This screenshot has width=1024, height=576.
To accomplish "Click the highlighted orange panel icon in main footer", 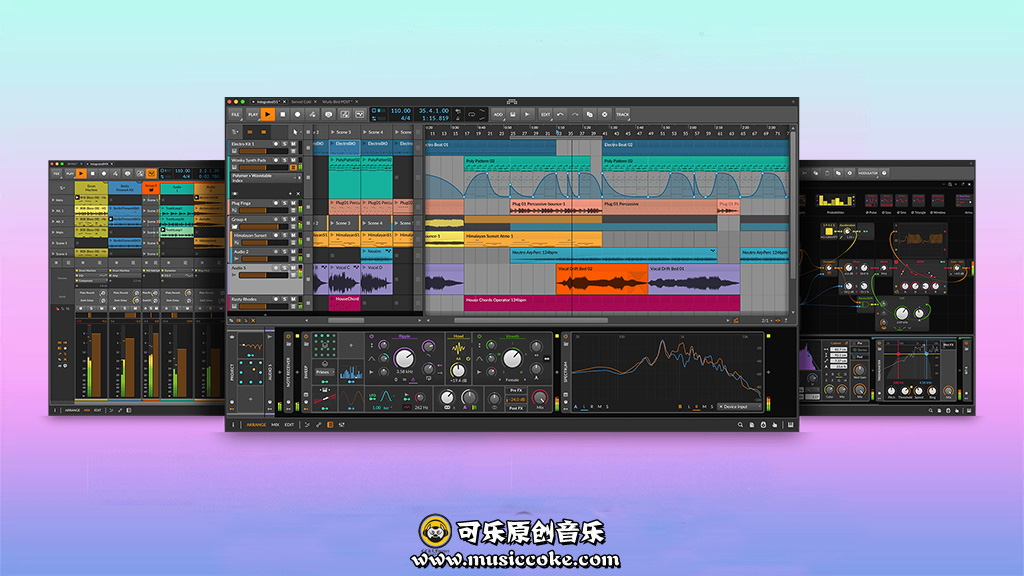I will (x=330, y=425).
